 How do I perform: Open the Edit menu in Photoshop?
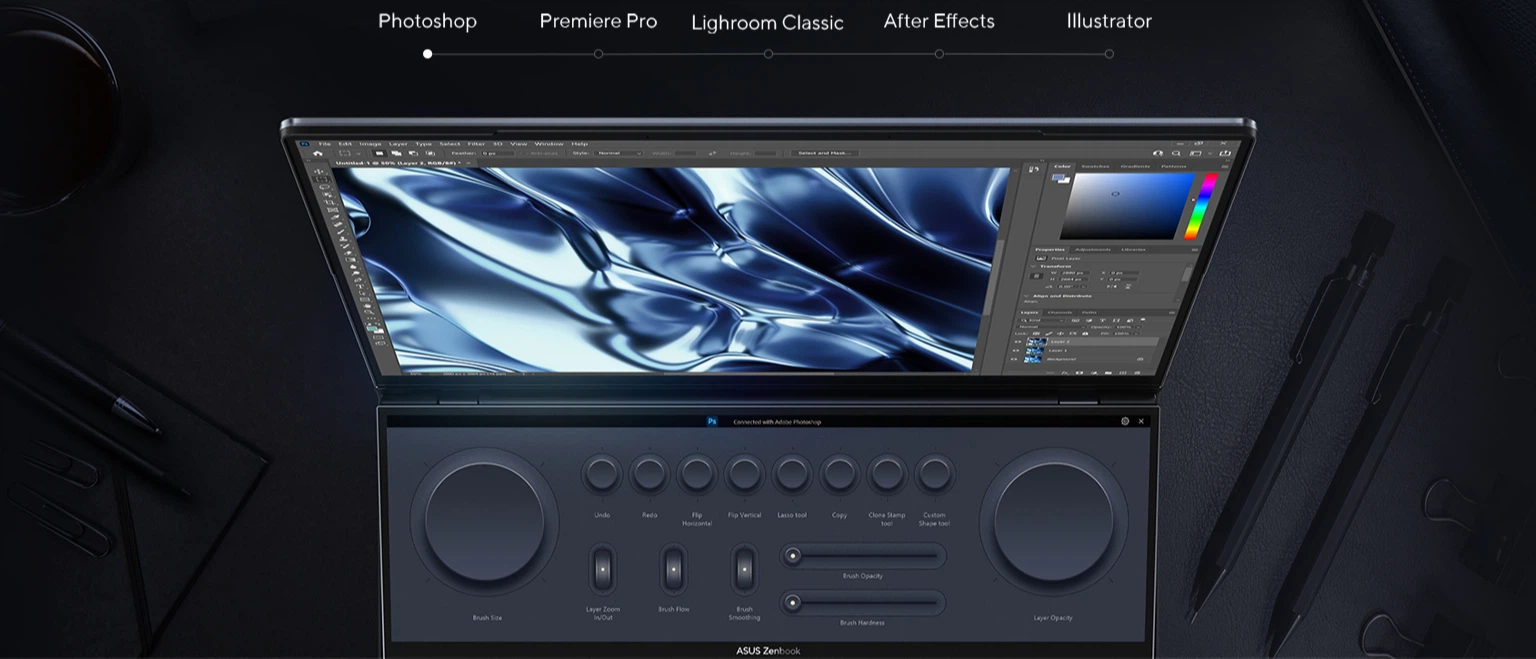(x=345, y=144)
